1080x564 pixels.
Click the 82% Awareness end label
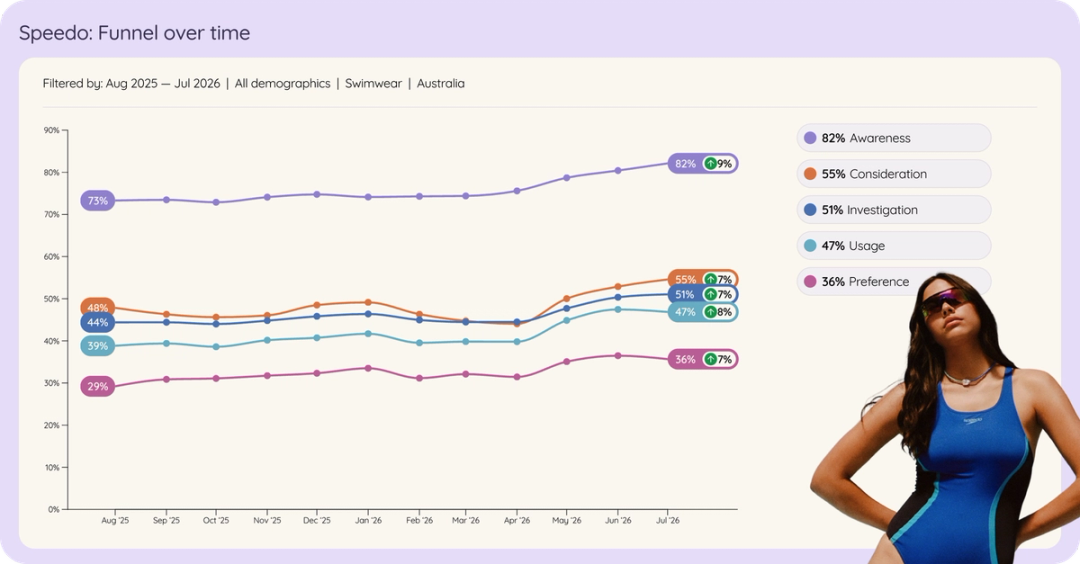click(703, 163)
